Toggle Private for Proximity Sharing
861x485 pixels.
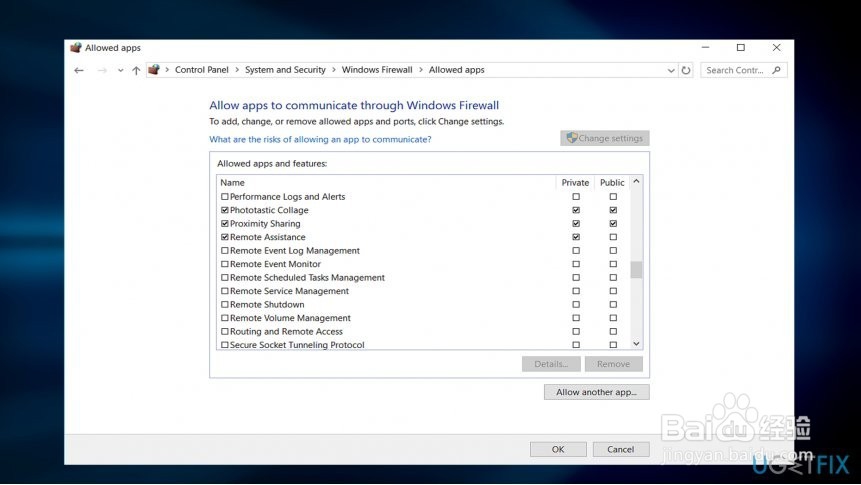tap(576, 224)
